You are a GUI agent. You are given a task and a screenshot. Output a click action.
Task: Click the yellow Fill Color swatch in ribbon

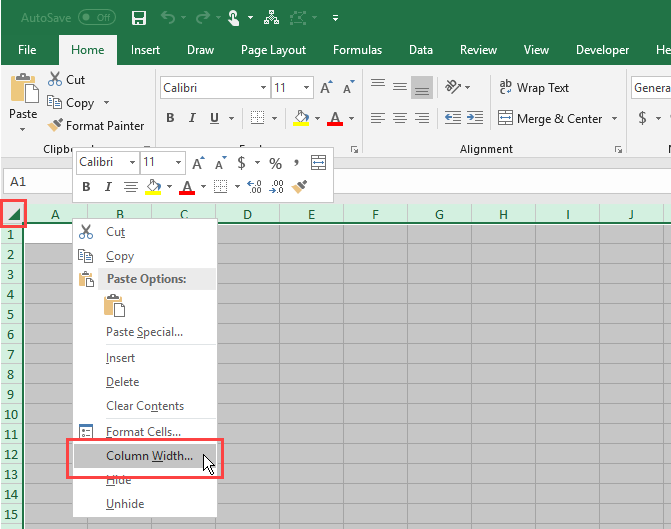pos(301,118)
